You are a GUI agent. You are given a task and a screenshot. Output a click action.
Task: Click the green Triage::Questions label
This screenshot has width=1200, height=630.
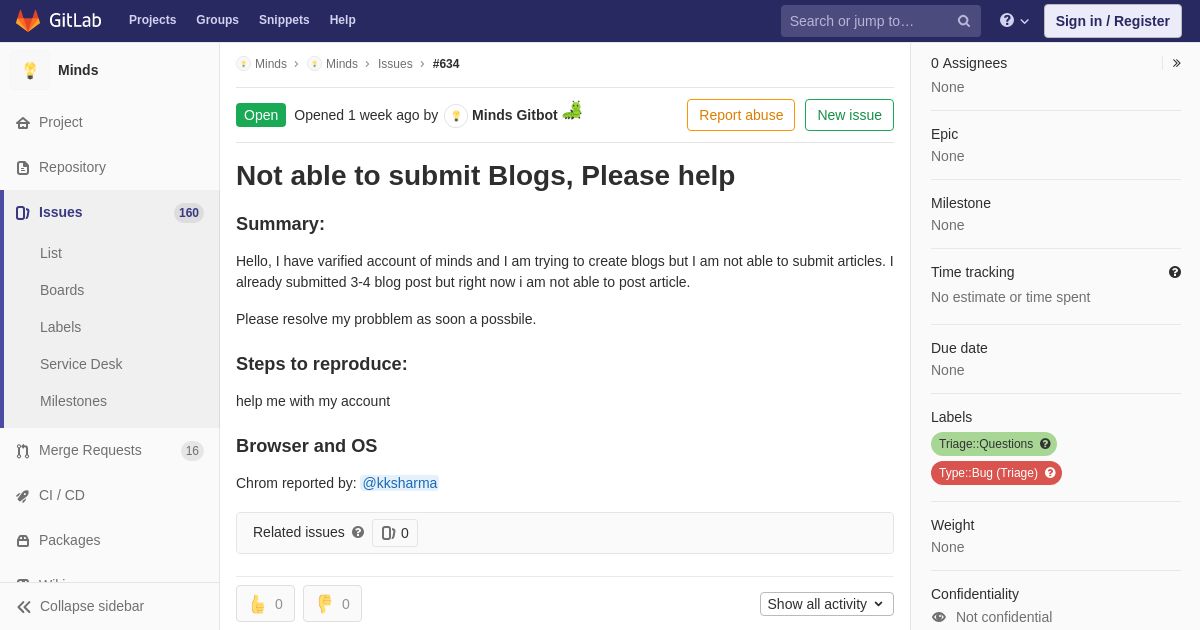(986, 444)
